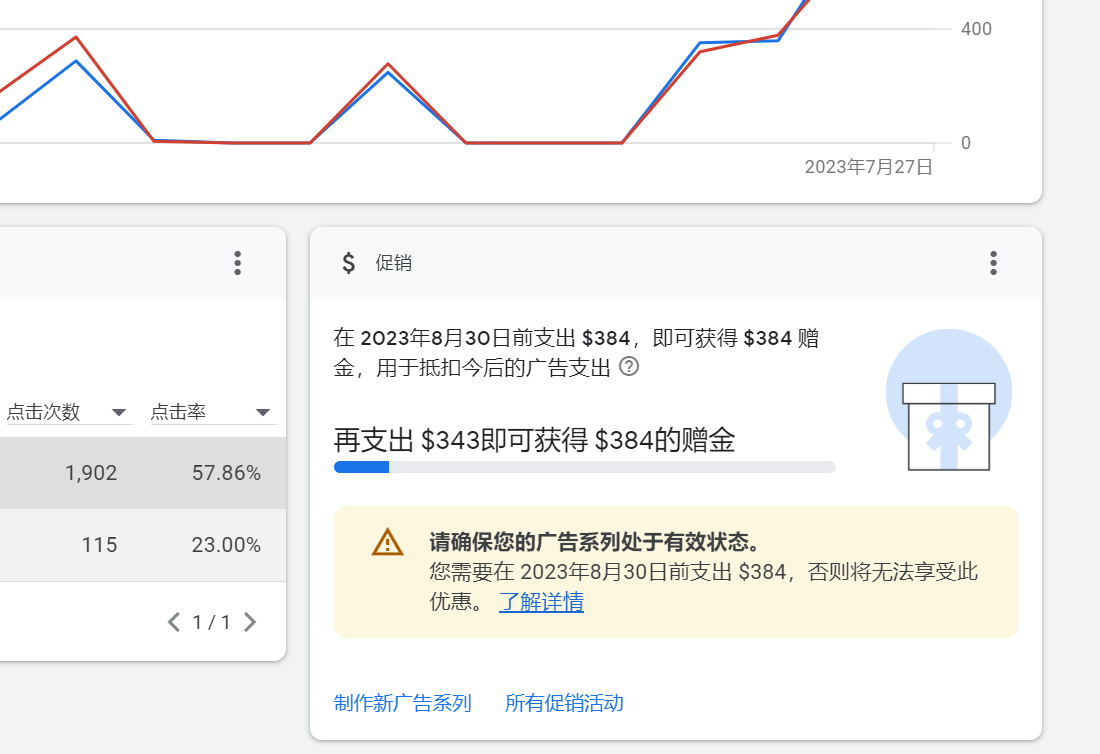This screenshot has height=754, width=1100.
Task: Expand the 点击次数 column dropdown arrow
Action: tap(119, 412)
